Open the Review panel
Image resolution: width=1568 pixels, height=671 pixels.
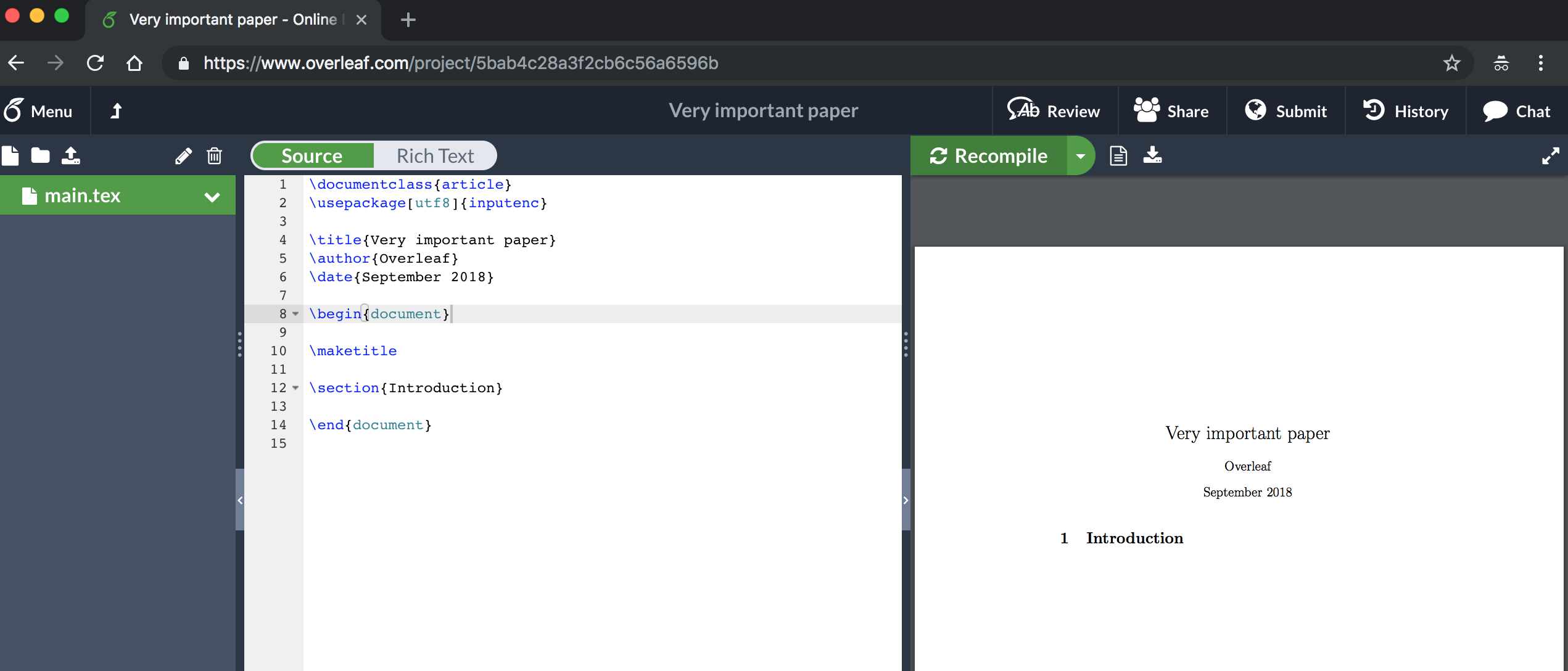pyautogui.click(x=1054, y=110)
